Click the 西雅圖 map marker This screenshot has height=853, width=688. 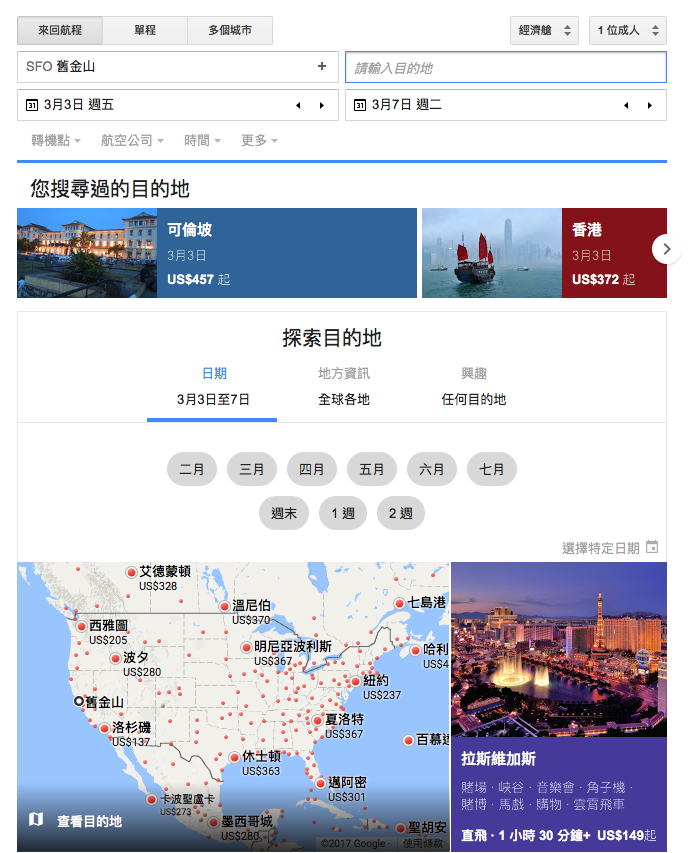(x=81, y=626)
